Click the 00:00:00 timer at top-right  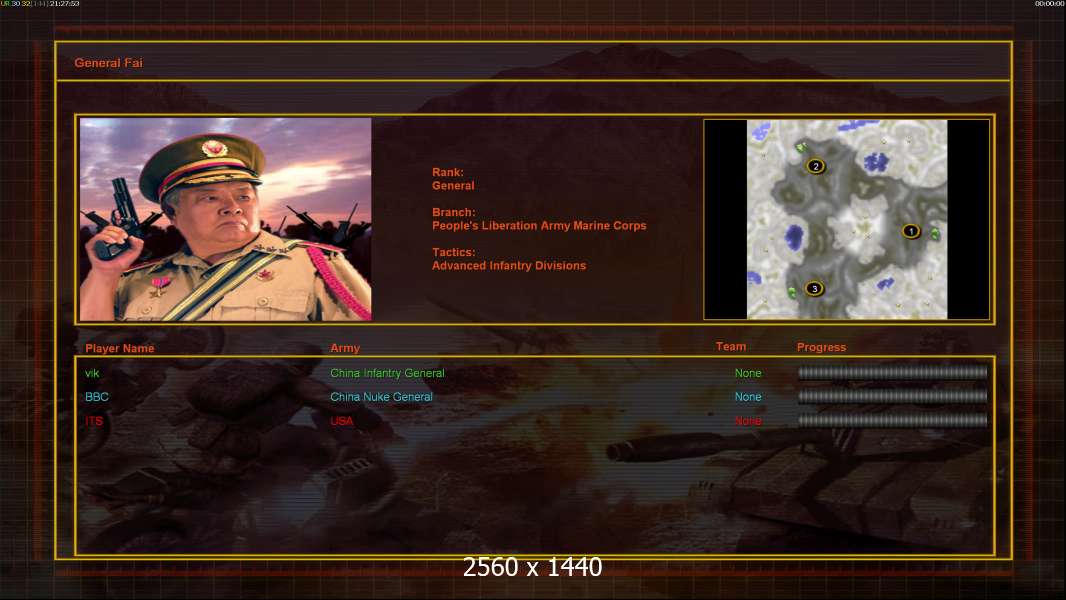click(x=1050, y=3)
